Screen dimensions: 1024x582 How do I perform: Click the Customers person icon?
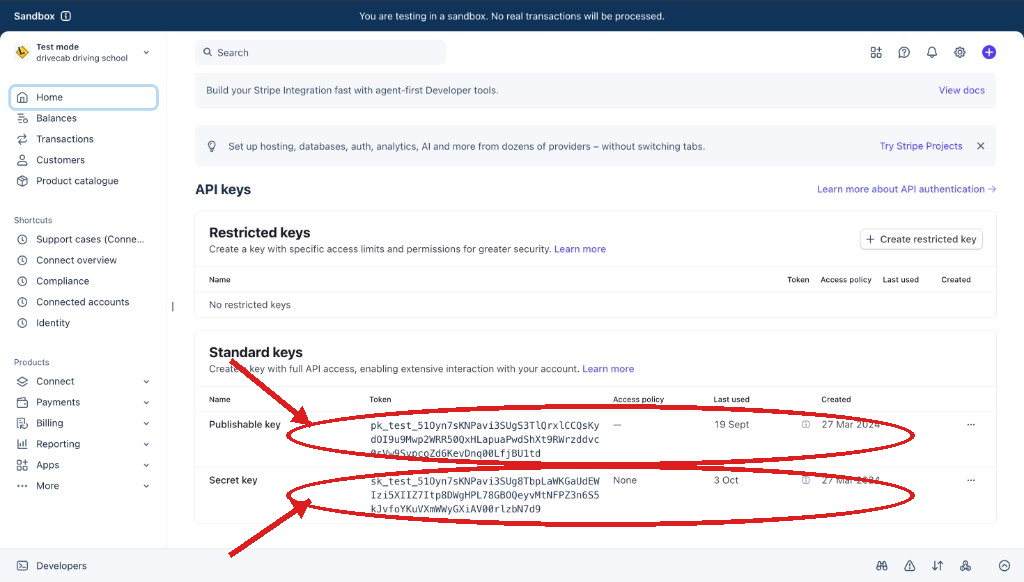point(22,160)
